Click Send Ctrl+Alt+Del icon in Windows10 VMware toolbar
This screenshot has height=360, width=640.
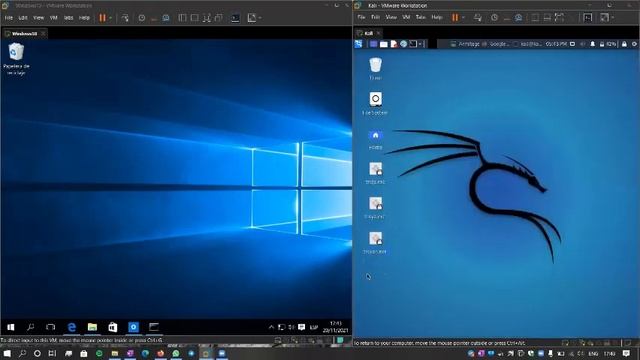125,18
